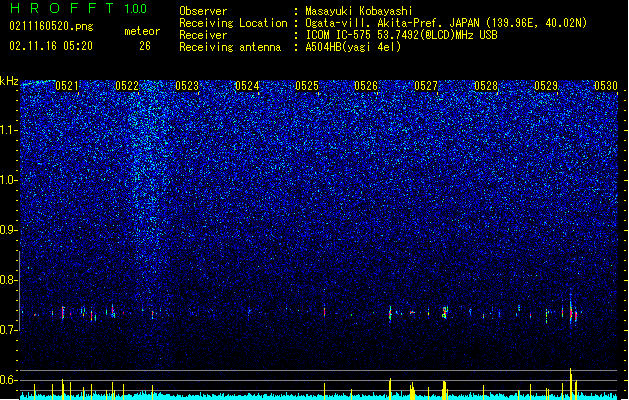Viewport: 629px width, 400px height.
Task: Click the 0524 time marker
Action: 247,86
